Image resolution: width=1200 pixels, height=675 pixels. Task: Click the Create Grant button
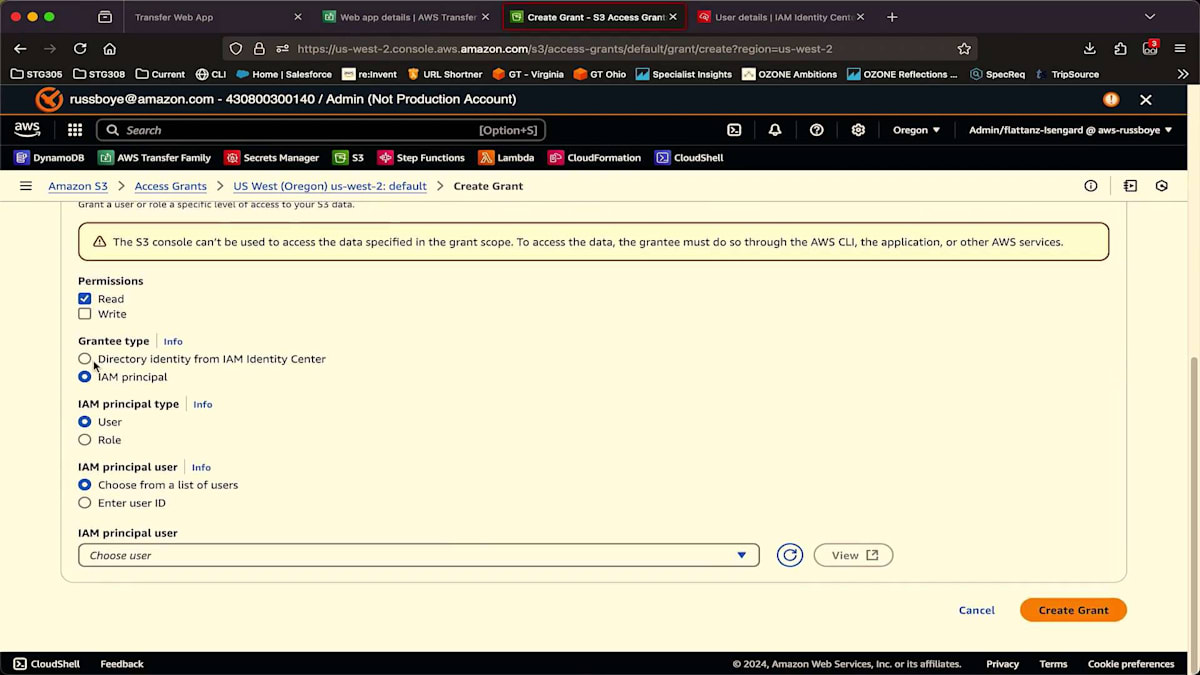1073,610
